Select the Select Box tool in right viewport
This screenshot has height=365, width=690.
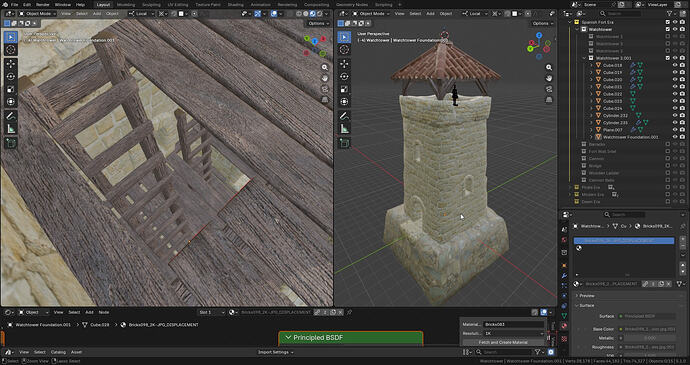coord(345,37)
